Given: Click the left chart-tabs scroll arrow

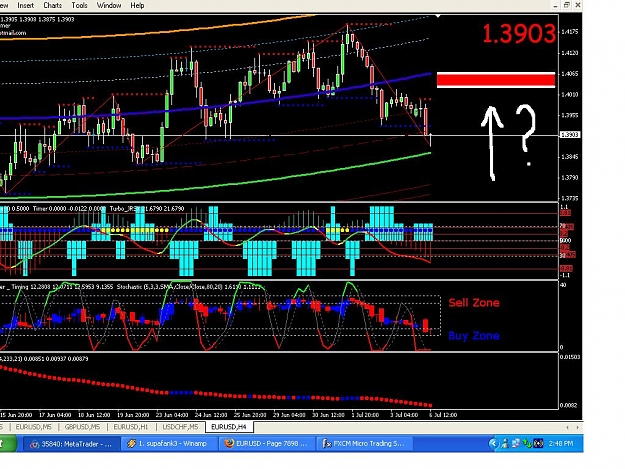Looking at the screenshot, I should pos(568,427).
